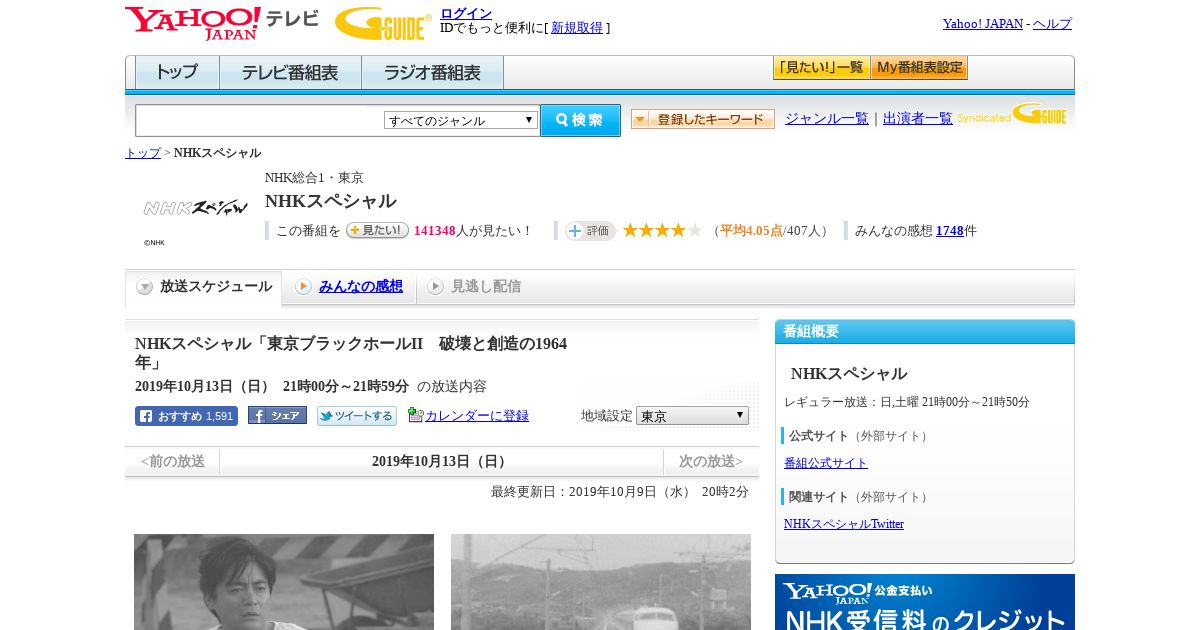Click the 見たい! add button
1200x630 pixels.
coord(377,230)
